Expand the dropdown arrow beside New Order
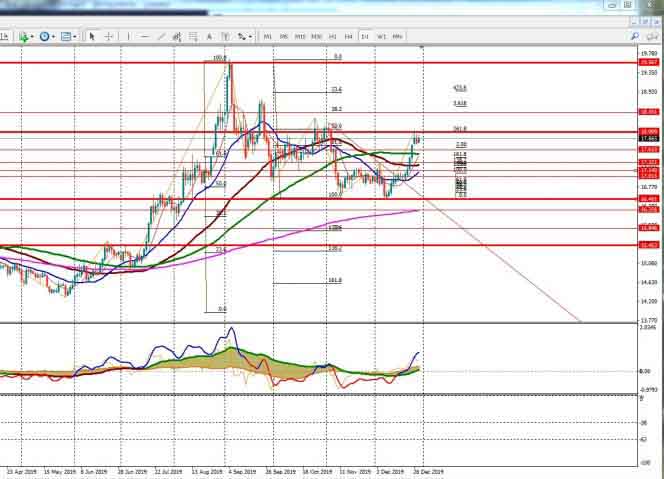Viewport: 664px width, 479px height. click(32, 37)
